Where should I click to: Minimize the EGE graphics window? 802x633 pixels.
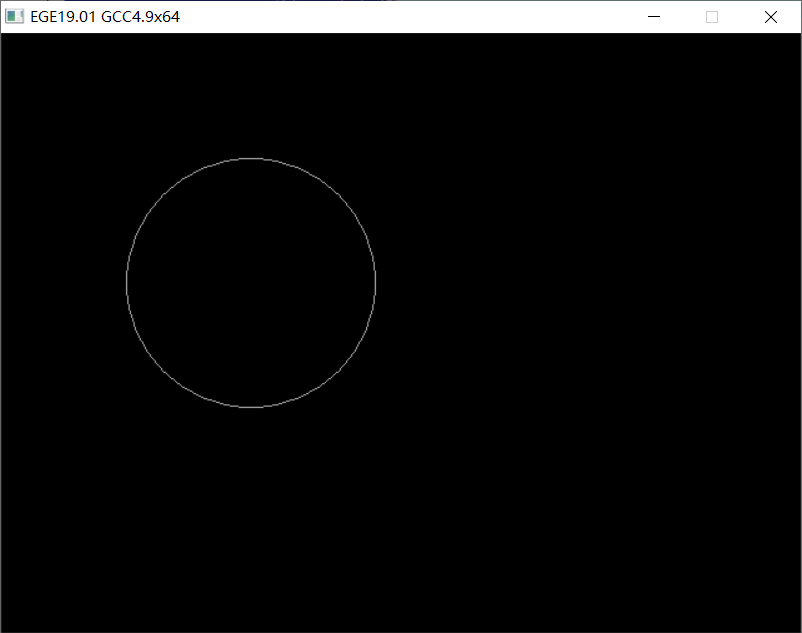pos(654,16)
